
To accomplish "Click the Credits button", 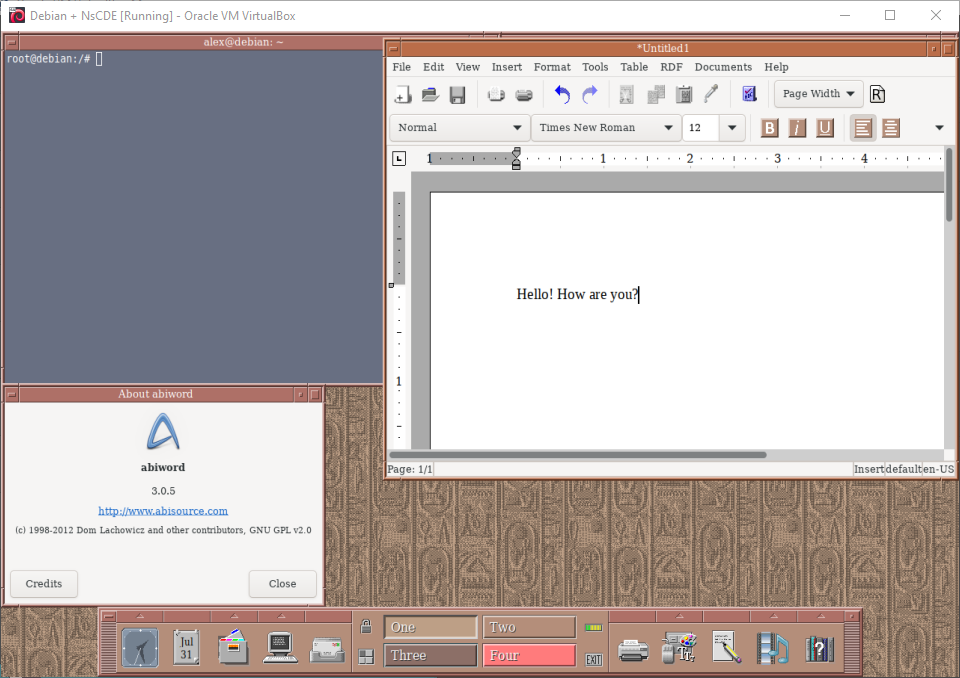I will tap(44, 584).
